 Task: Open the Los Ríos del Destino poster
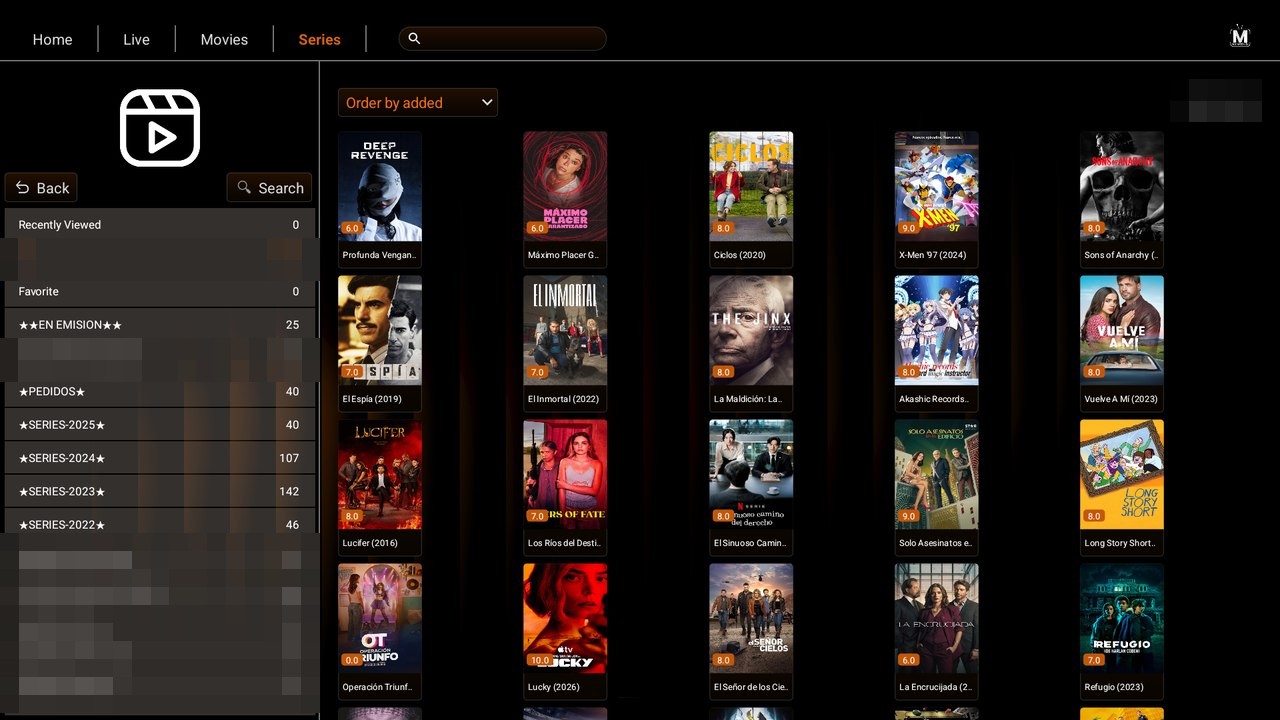[565, 474]
